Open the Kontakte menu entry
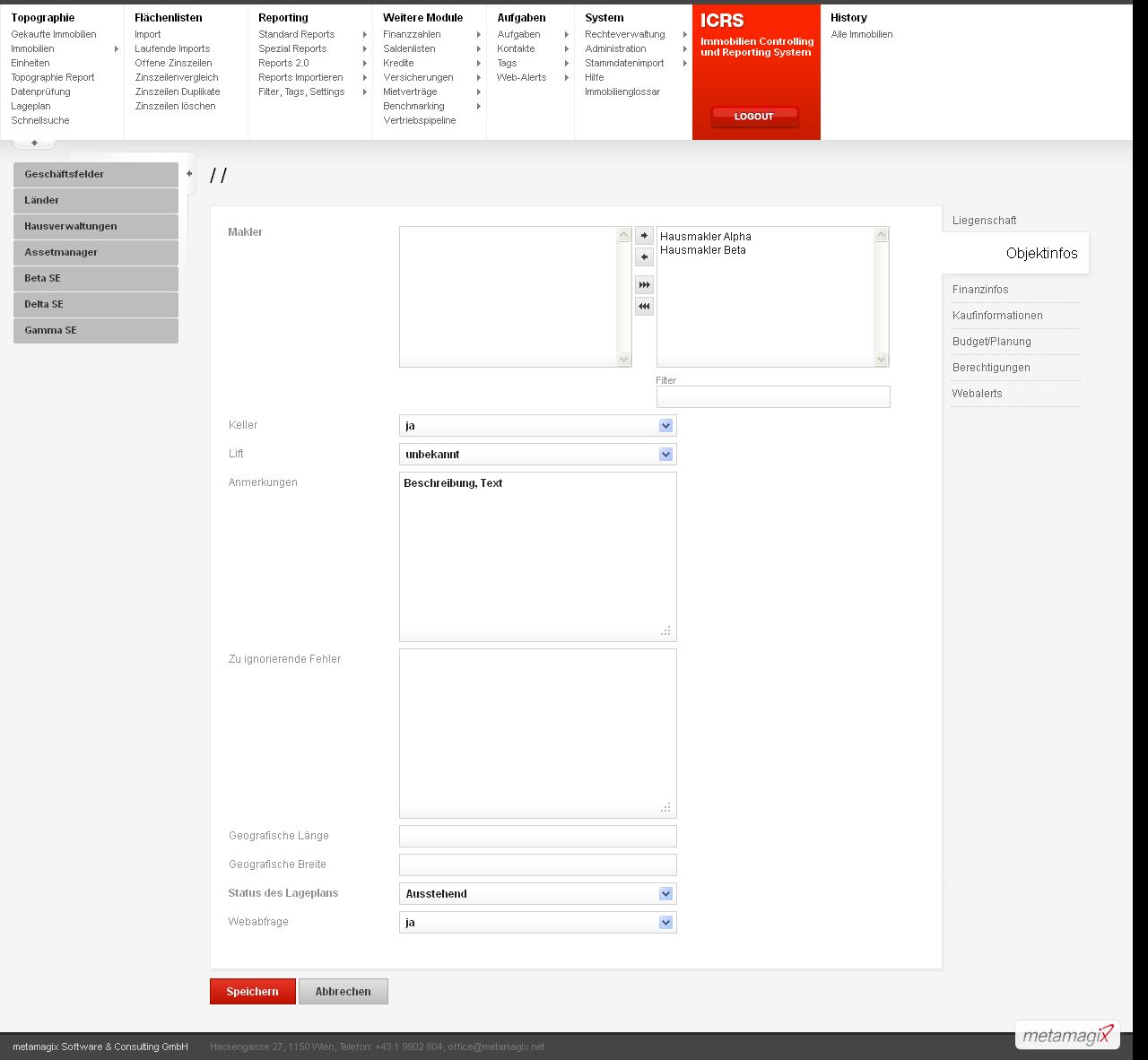This screenshot has width=1148, height=1060. tap(516, 49)
